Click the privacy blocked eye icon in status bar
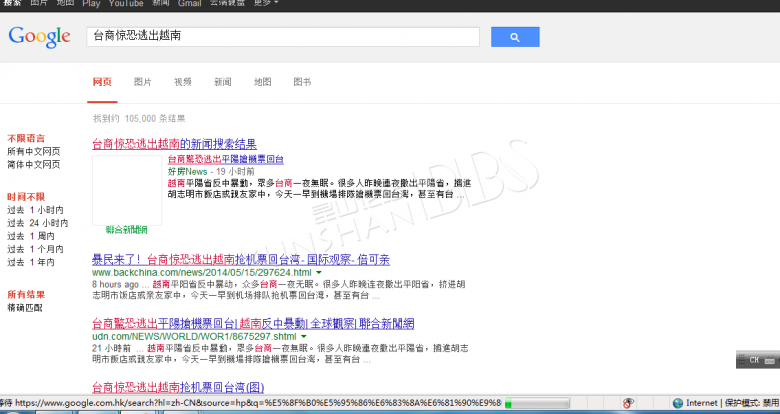Viewport: 780px width, 414px height. [628, 403]
